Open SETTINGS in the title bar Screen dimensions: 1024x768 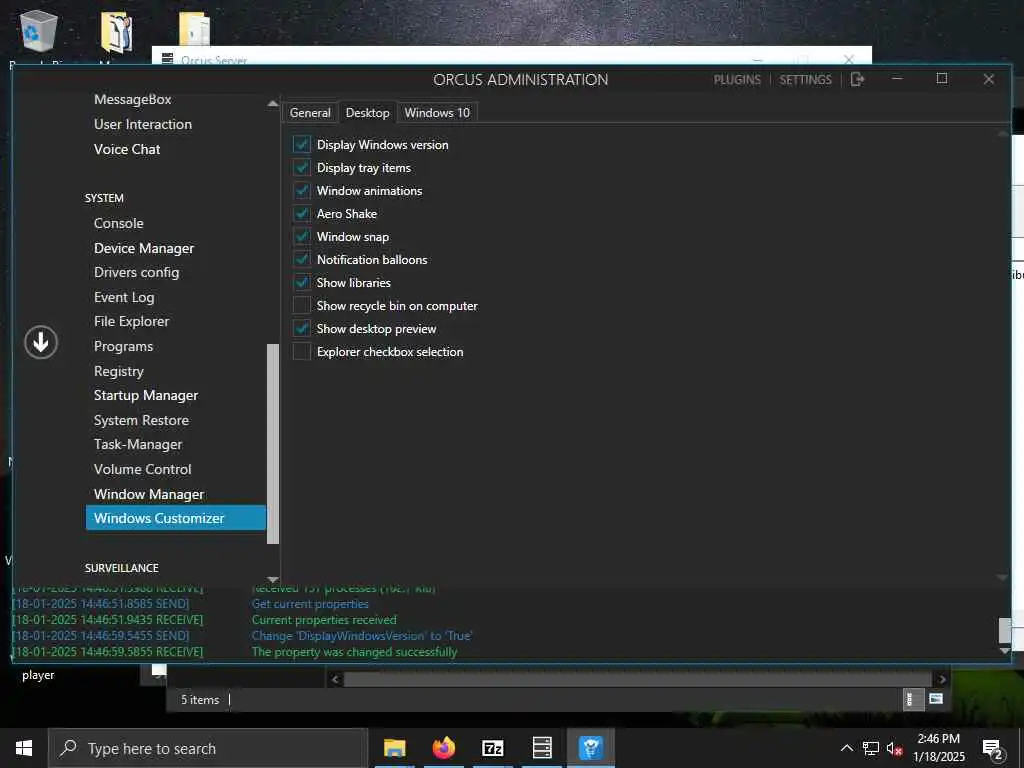click(805, 80)
